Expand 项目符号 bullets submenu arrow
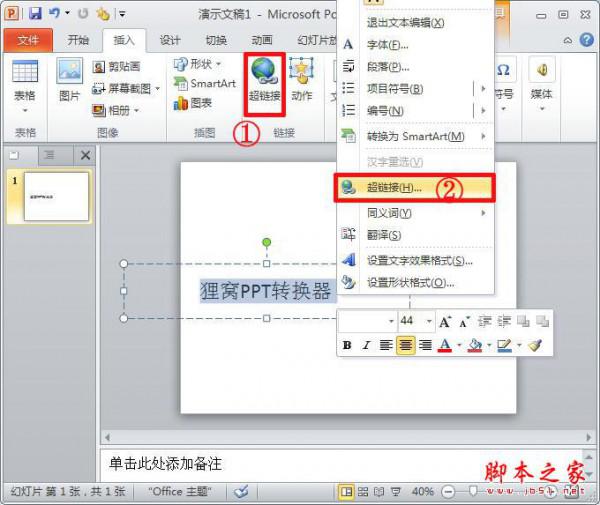600x505 pixels. [483, 89]
